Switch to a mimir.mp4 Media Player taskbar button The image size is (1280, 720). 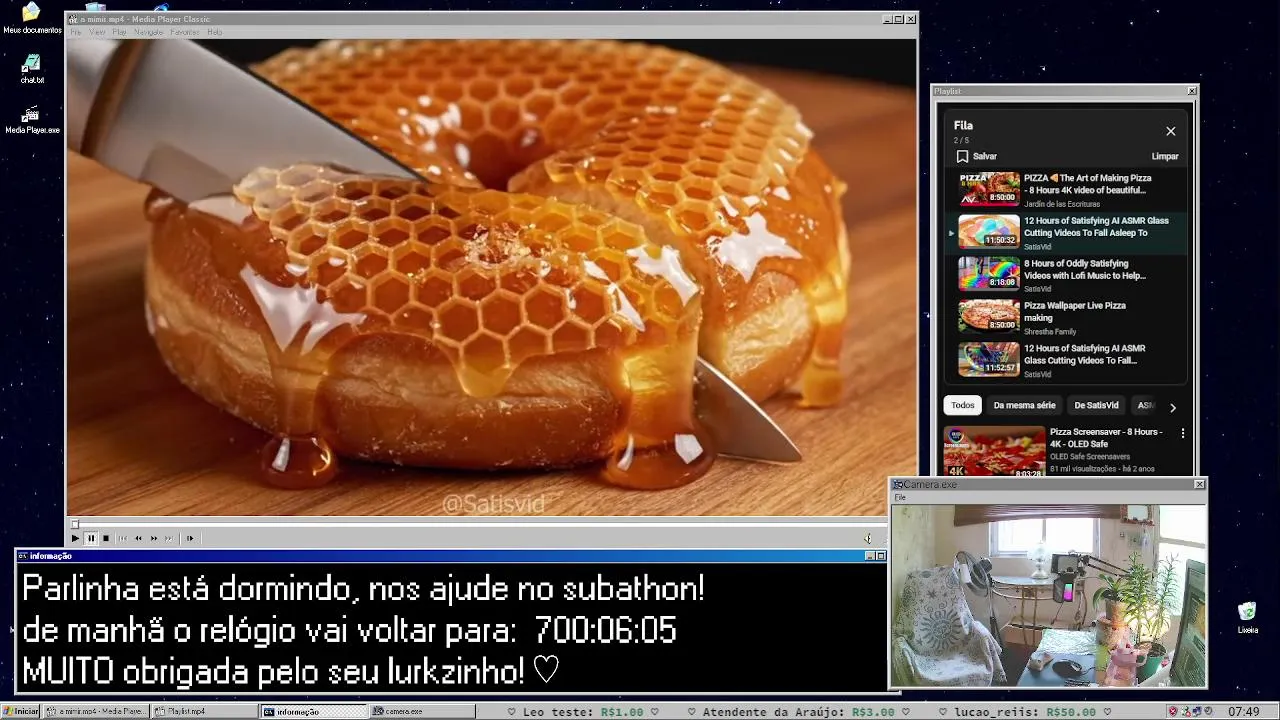pyautogui.click(x=96, y=711)
